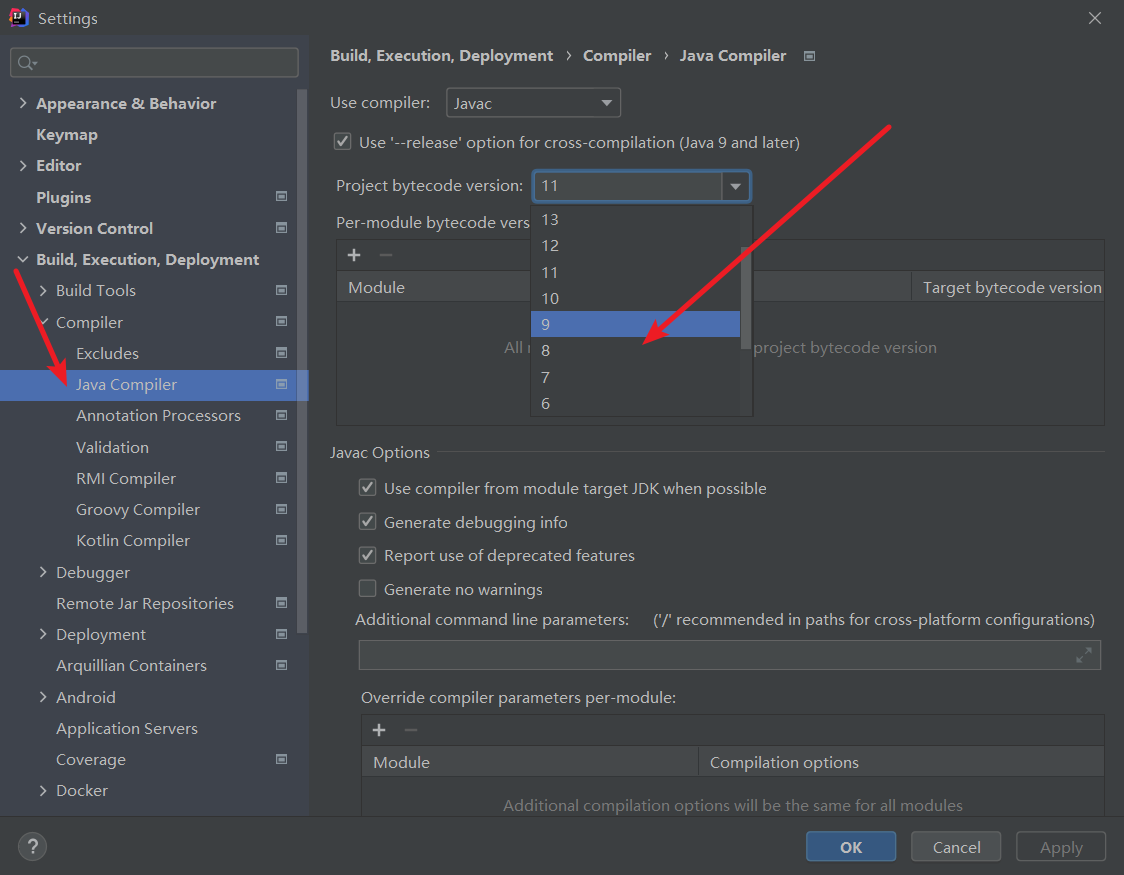Choose bytecode version 6 in dropdown list
Viewport: 1124px width, 875px height.
pos(635,403)
